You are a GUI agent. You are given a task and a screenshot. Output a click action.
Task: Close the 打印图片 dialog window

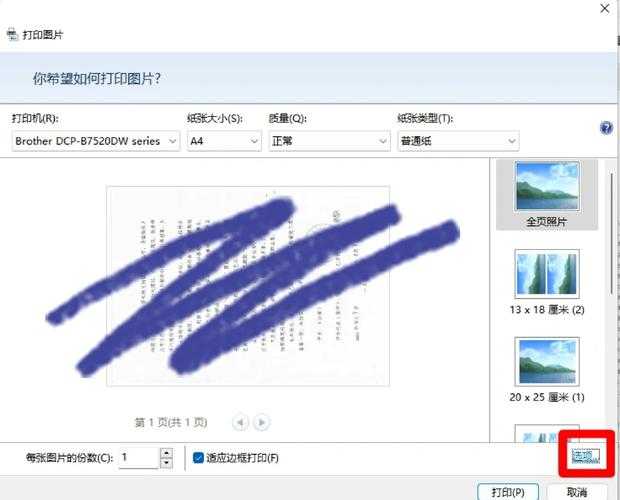pyautogui.click(x=604, y=8)
